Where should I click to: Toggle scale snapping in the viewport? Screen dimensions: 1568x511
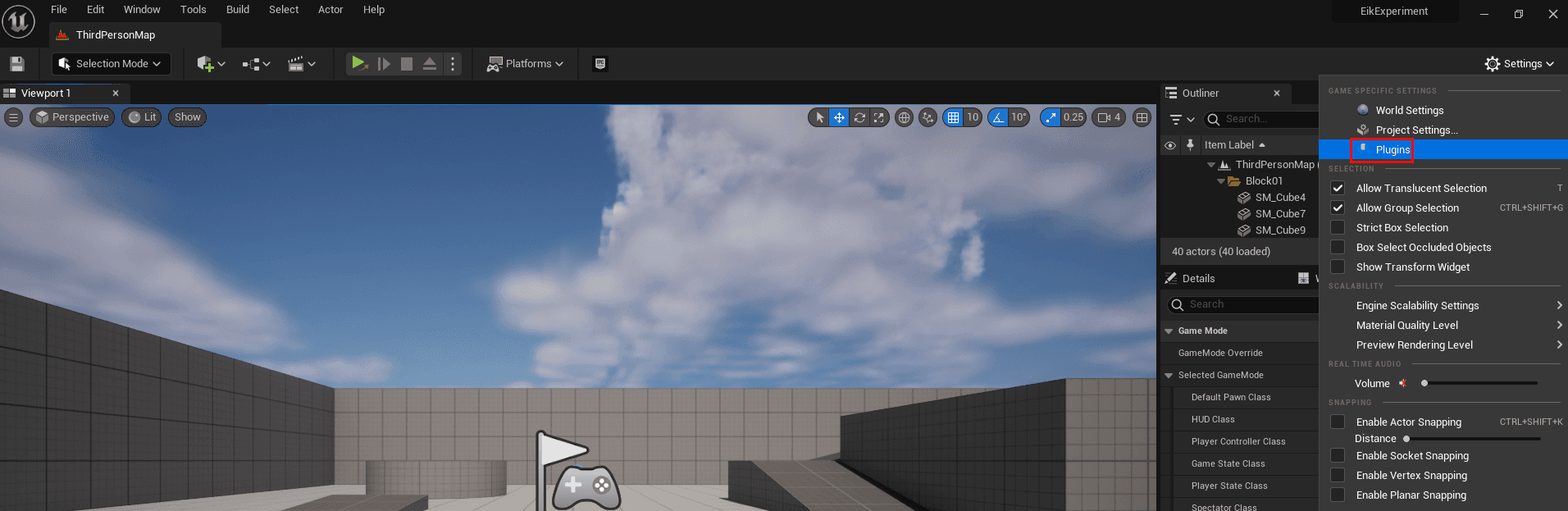coord(1051,117)
